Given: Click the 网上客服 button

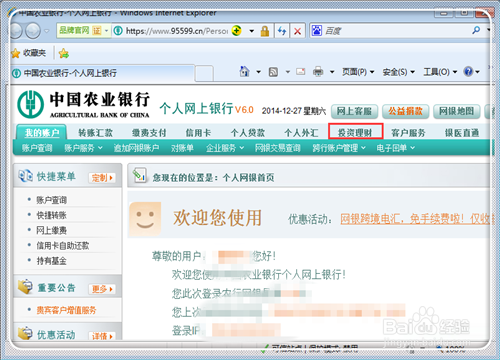Looking at the screenshot, I should [354, 111].
